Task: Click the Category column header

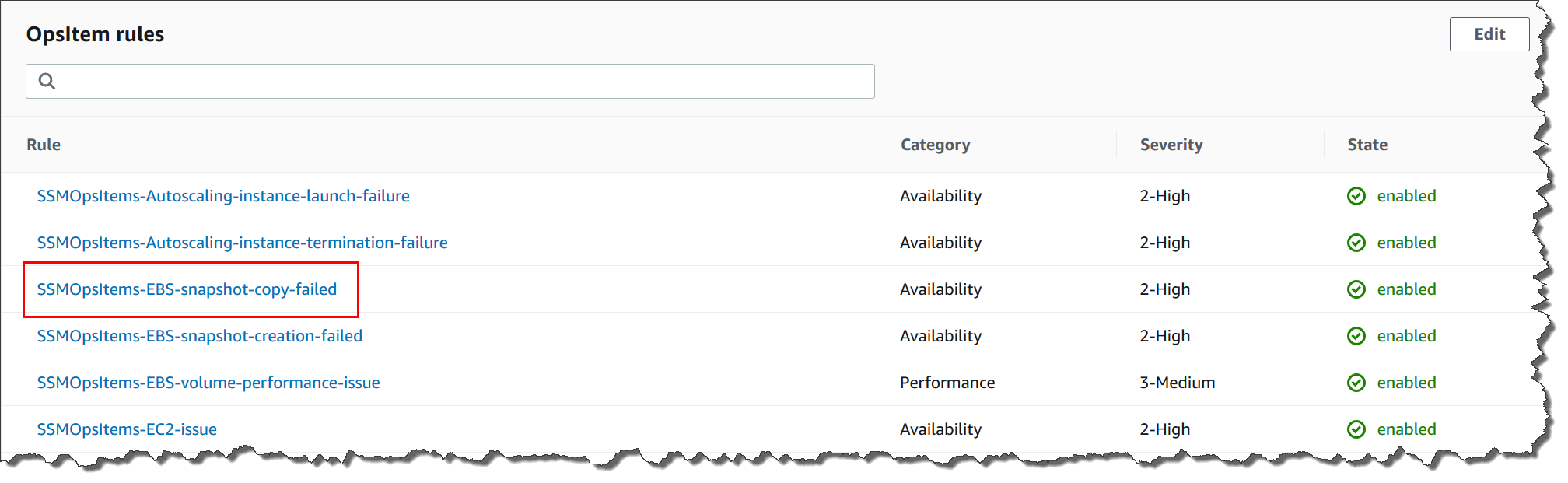Action: tap(935, 145)
